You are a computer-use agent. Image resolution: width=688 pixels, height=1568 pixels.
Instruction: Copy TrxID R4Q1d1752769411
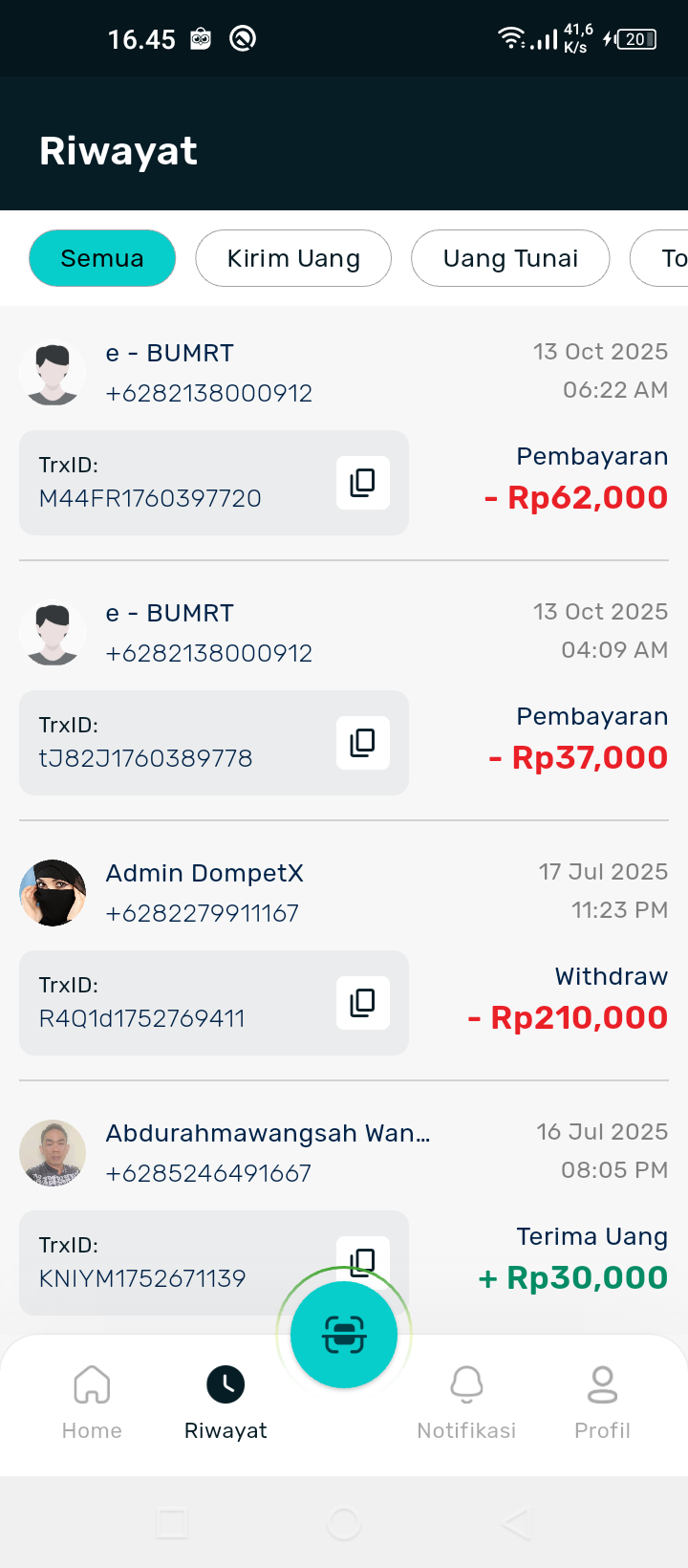[363, 1003]
